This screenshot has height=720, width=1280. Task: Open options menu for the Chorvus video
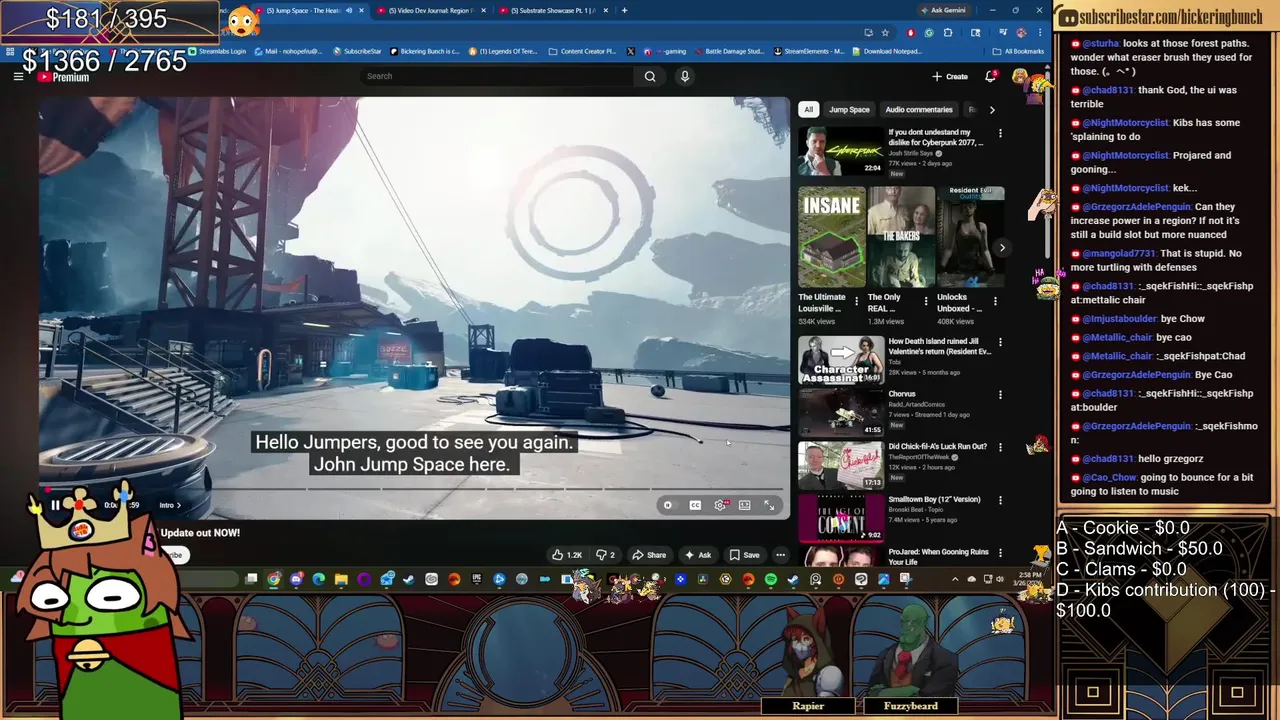pos(1000,395)
